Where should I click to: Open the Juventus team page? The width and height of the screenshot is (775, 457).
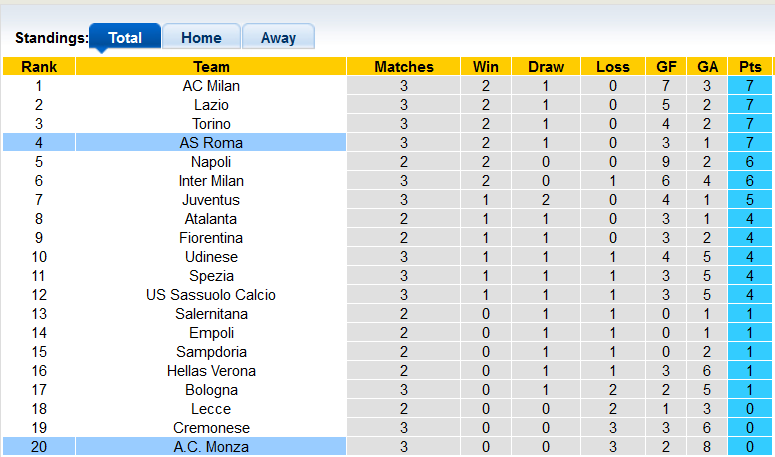click(211, 200)
